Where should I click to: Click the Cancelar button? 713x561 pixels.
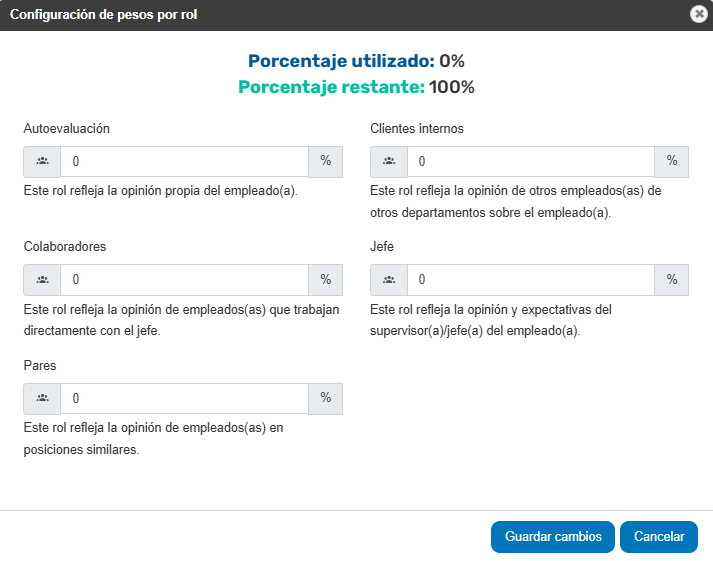click(659, 537)
